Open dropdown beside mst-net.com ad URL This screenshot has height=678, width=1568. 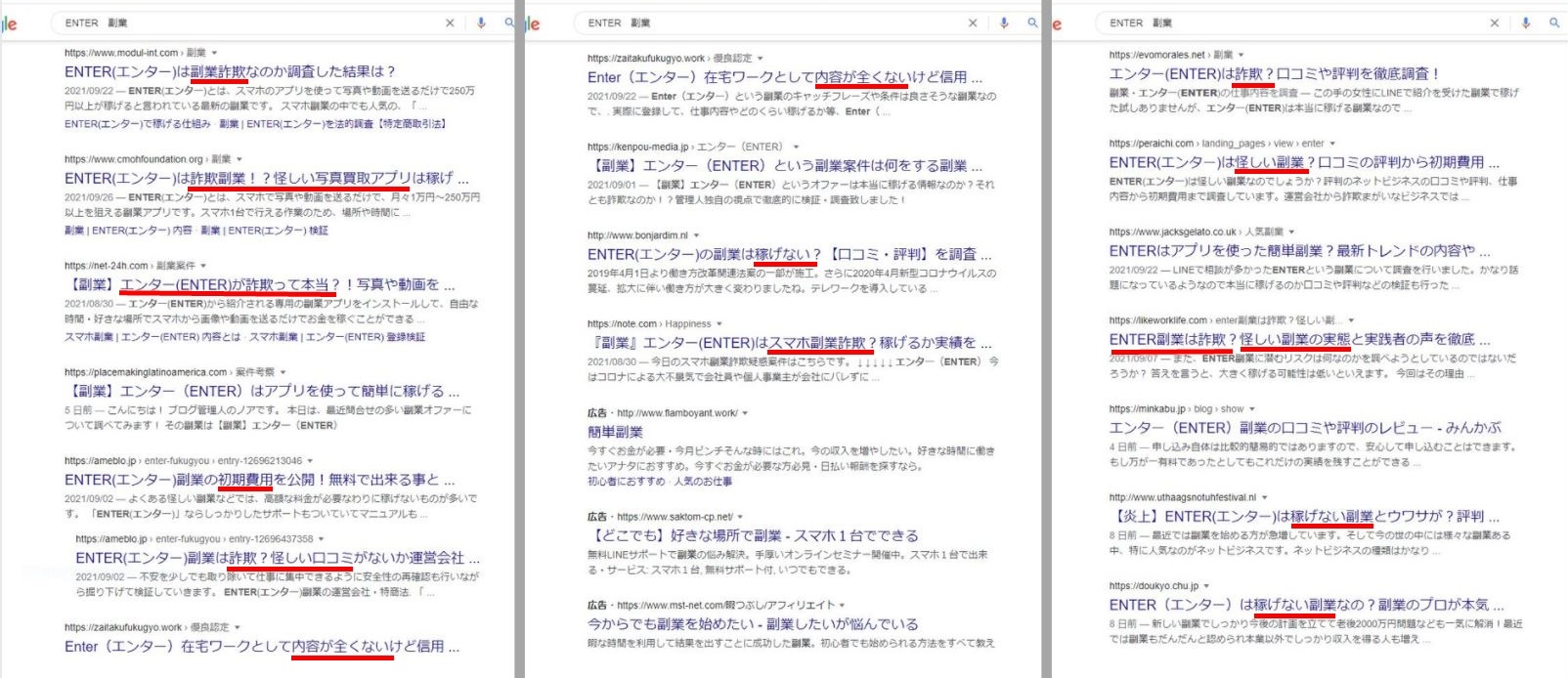pos(842,605)
